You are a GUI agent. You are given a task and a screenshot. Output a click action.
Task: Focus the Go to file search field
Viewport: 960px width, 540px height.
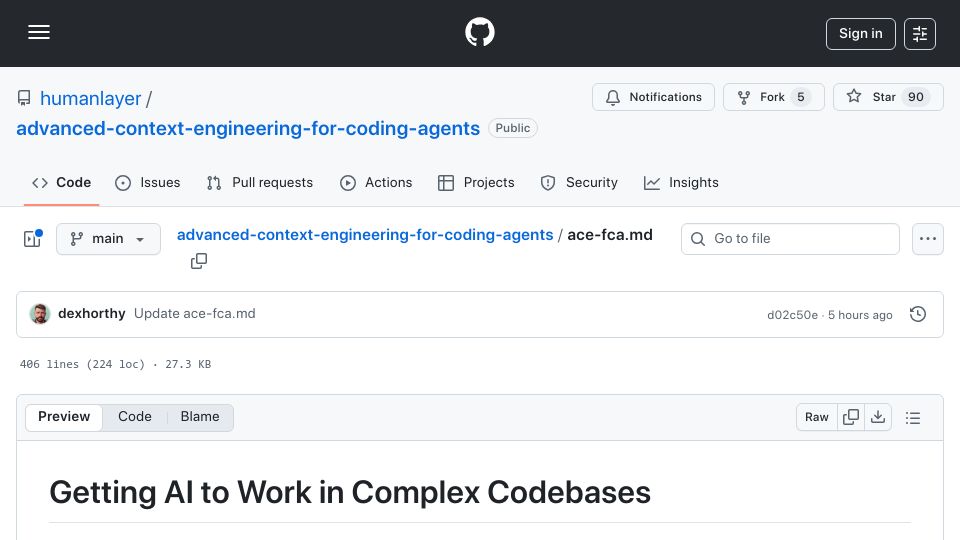pyautogui.click(x=790, y=239)
